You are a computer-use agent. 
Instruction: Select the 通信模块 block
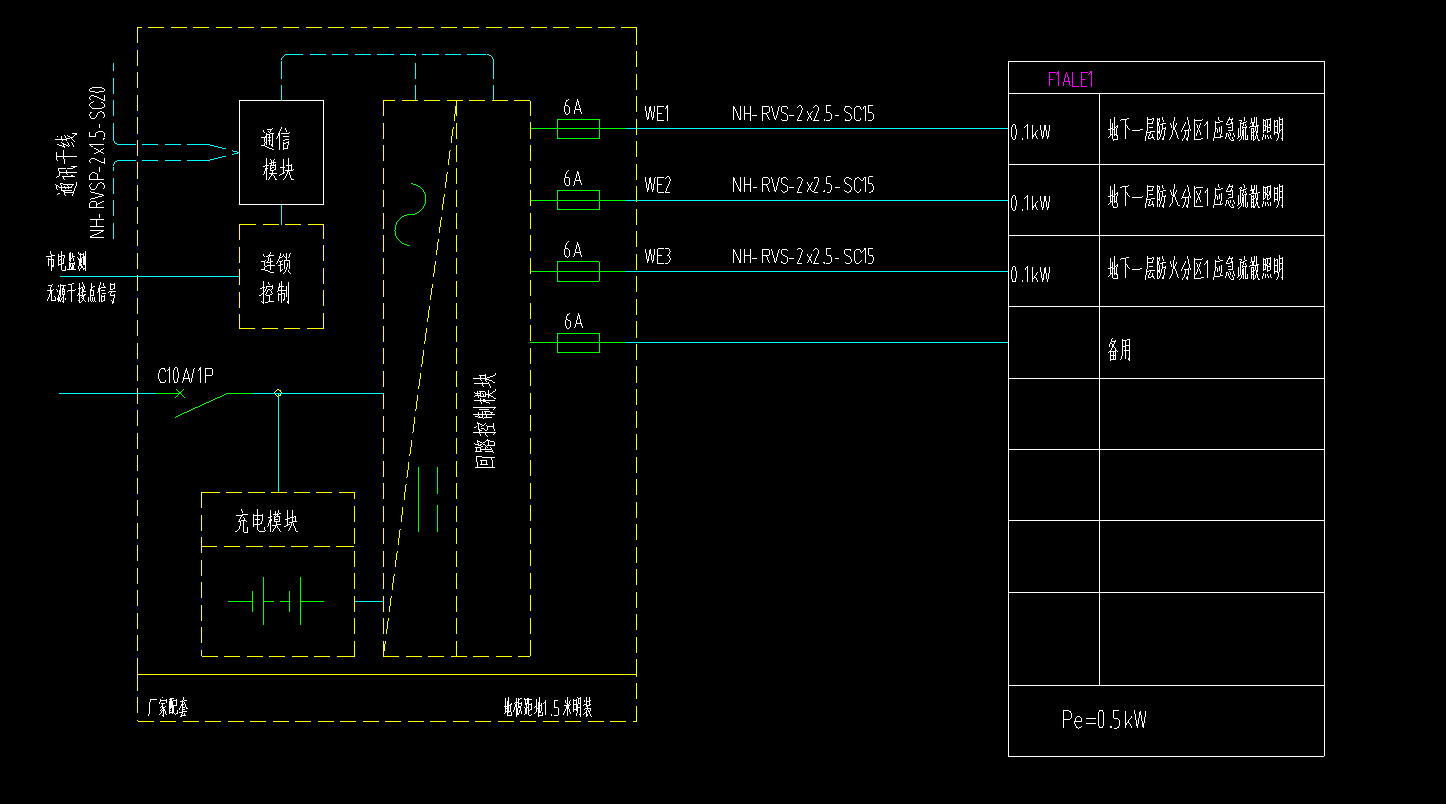coord(281,152)
